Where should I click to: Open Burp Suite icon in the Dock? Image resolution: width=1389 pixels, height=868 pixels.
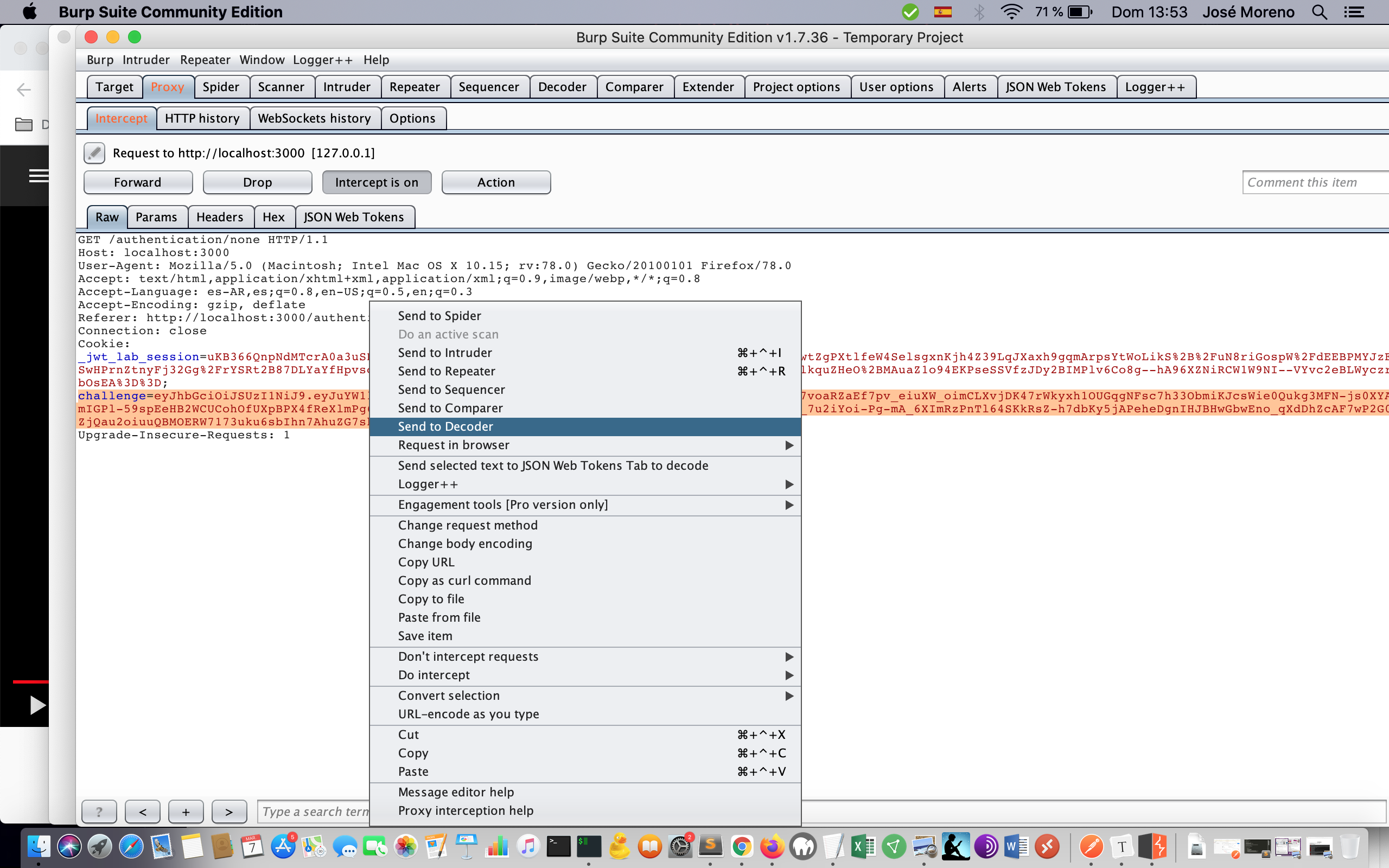point(1153,846)
